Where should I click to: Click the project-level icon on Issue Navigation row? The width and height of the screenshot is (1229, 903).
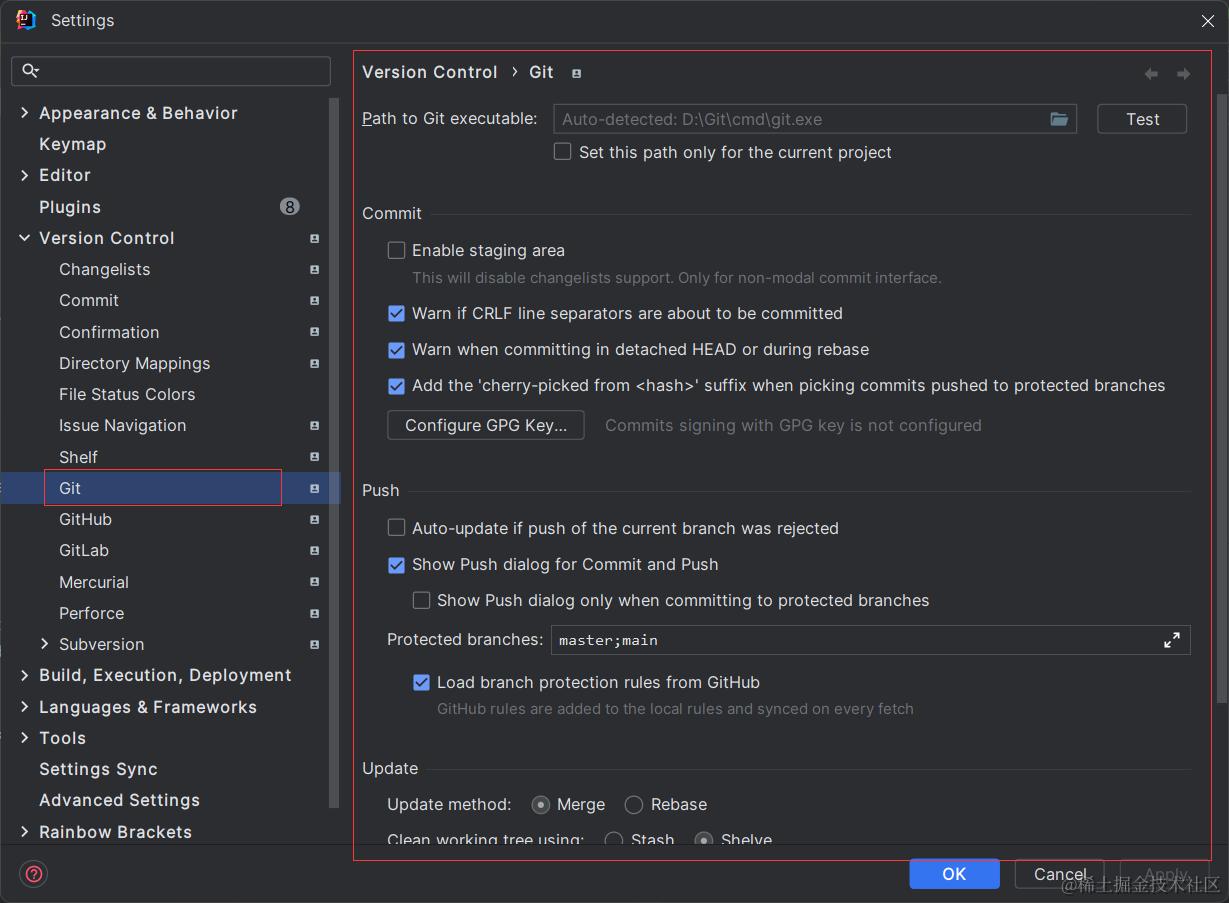(x=314, y=425)
